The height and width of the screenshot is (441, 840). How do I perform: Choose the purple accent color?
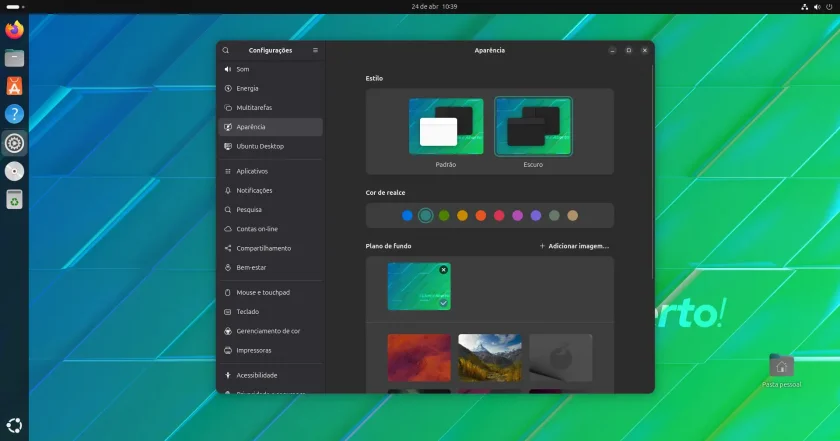[x=536, y=215]
